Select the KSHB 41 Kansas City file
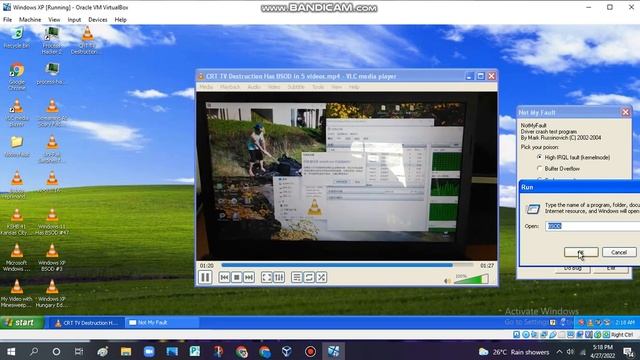Viewport: 640px width, 360px height. pyautogui.click(x=17, y=222)
